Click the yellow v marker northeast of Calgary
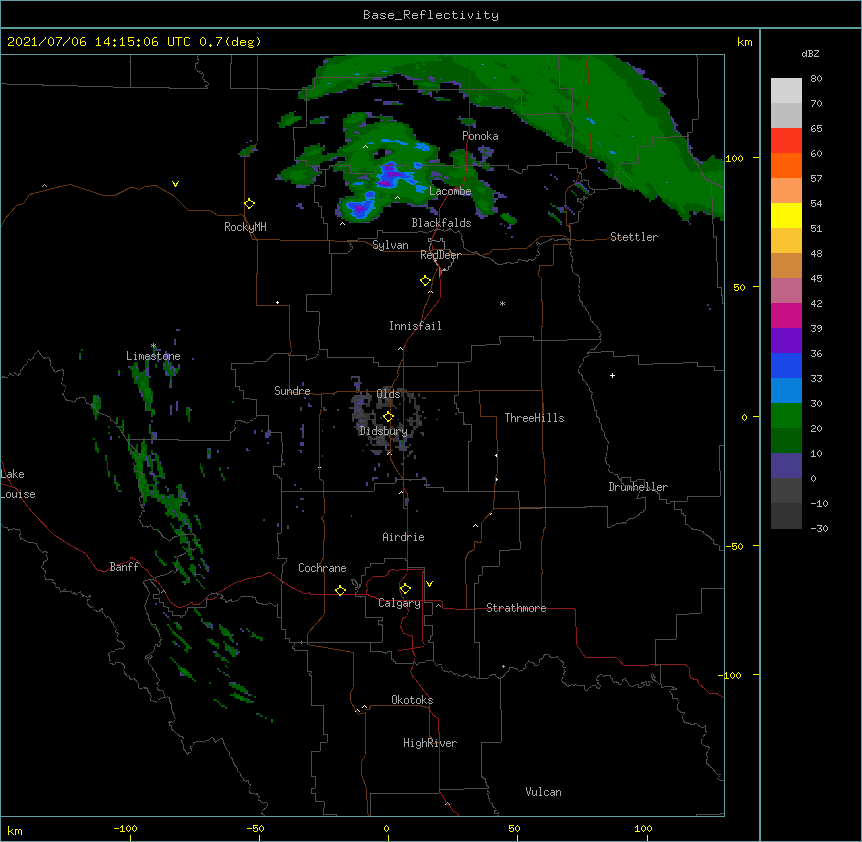 point(429,584)
